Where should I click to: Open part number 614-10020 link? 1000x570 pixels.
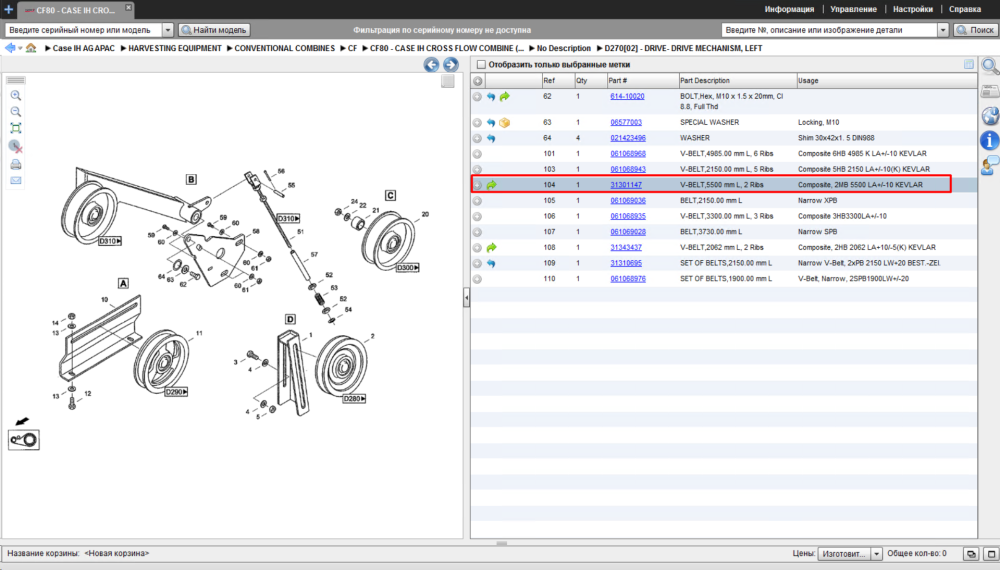pyautogui.click(x=627, y=96)
